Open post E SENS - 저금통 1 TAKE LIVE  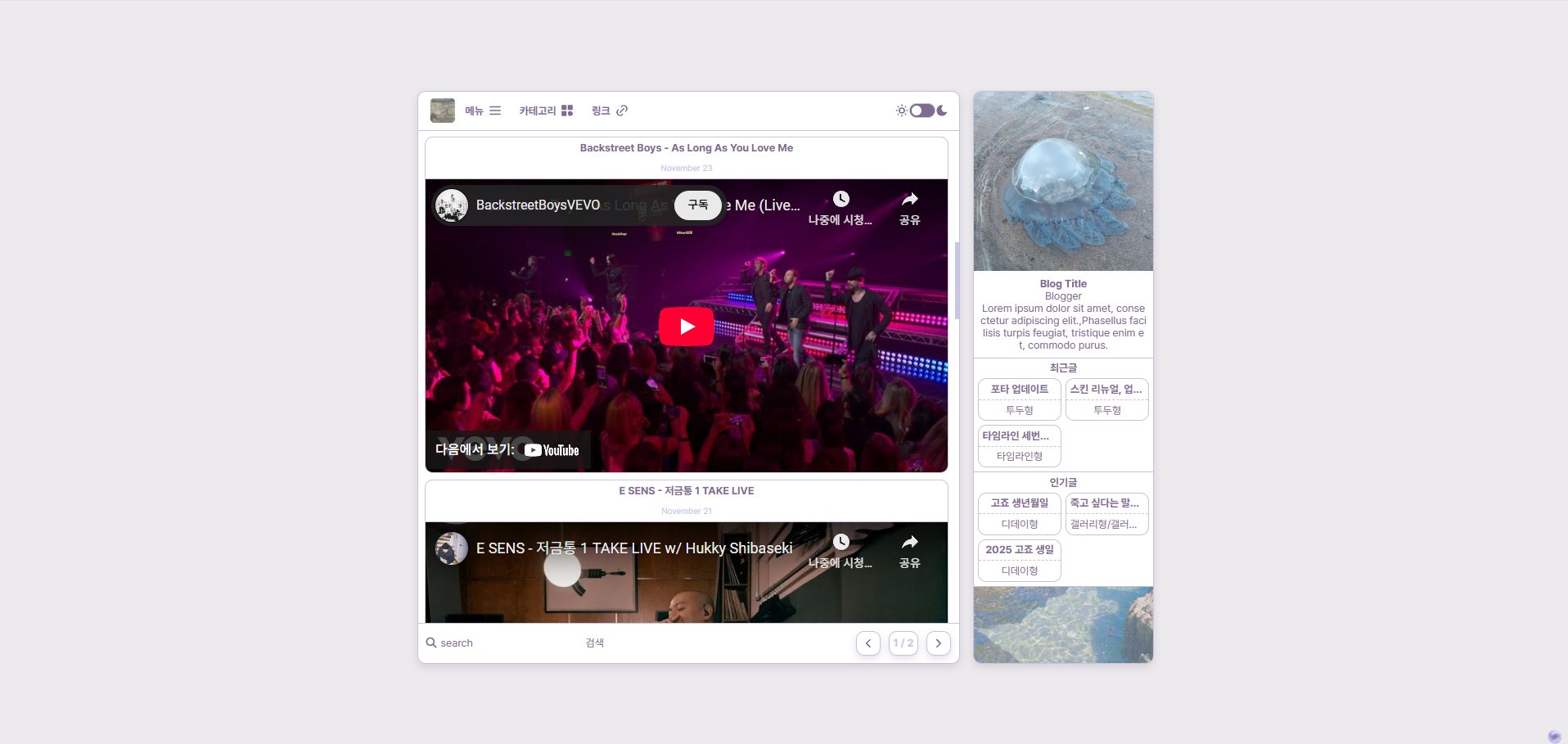[x=687, y=491]
